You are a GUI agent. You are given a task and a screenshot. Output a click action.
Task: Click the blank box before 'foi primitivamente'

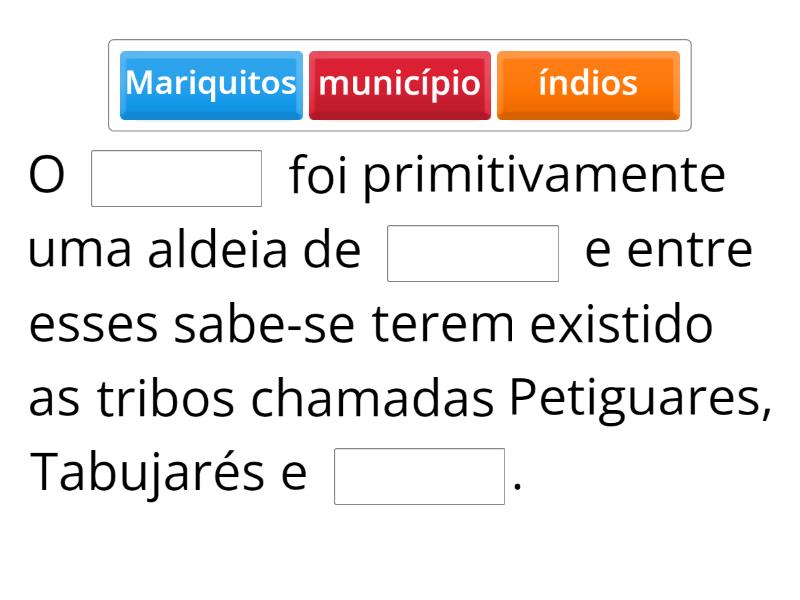point(176,178)
